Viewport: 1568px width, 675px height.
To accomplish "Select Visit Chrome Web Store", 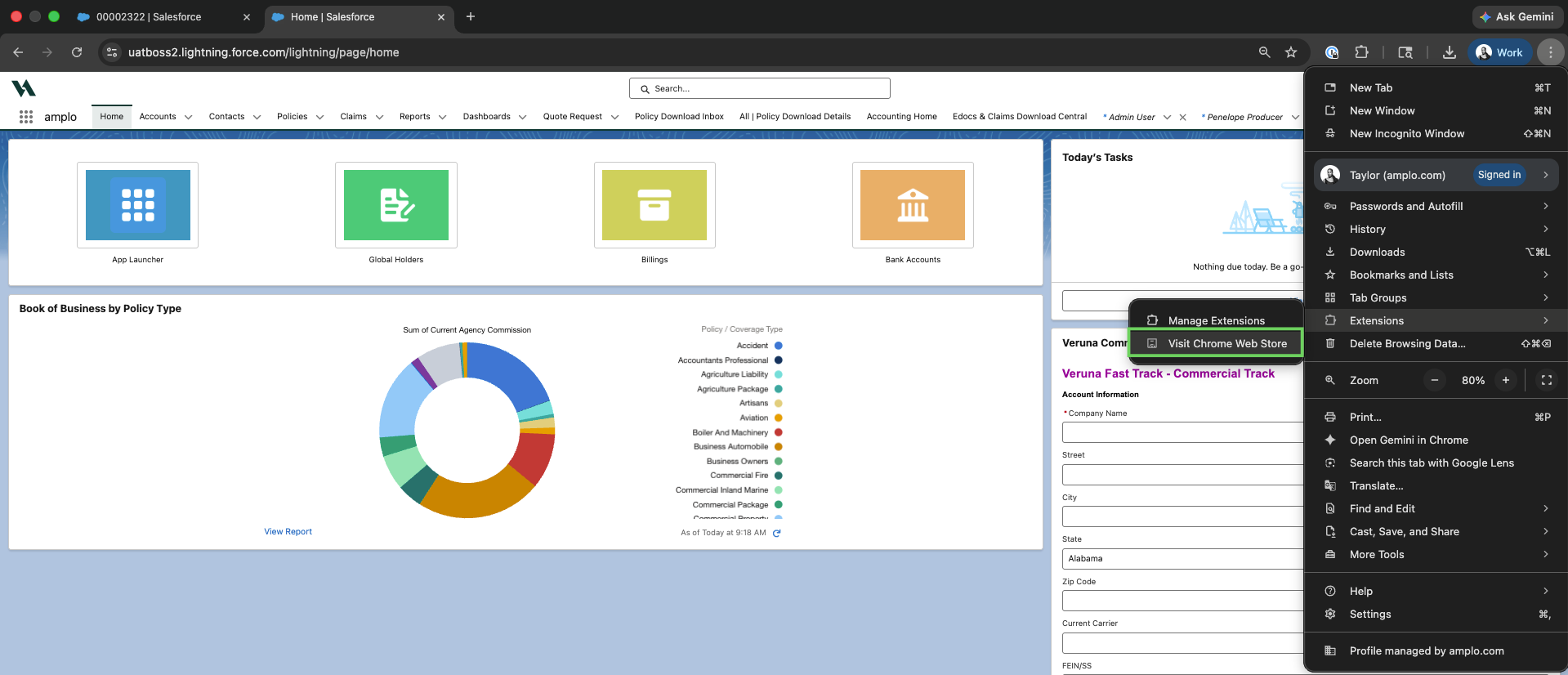I will 1216,343.
